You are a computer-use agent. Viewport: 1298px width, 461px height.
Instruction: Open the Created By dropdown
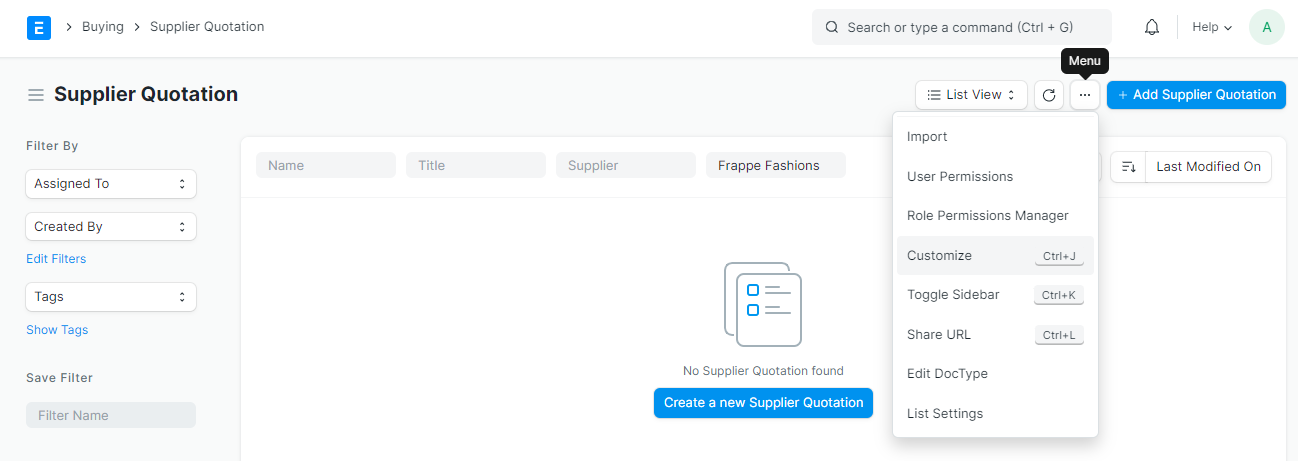pos(110,227)
